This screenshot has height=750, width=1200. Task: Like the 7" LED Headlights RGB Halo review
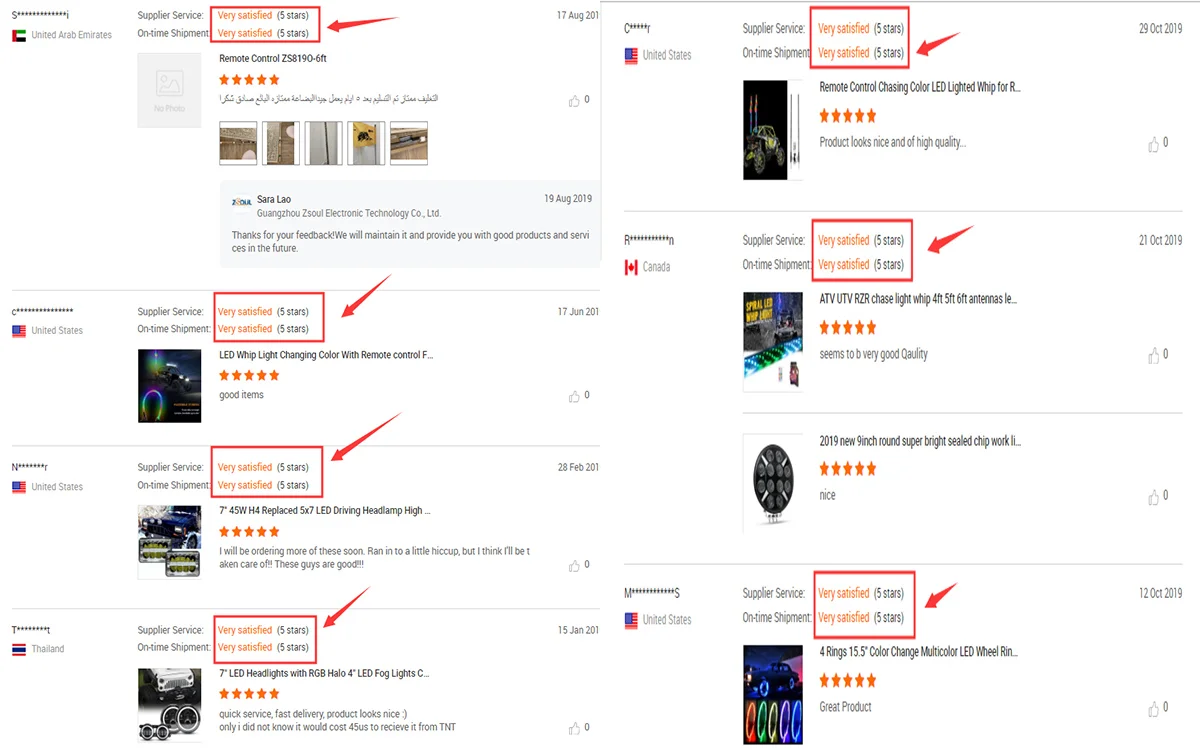click(x=574, y=728)
